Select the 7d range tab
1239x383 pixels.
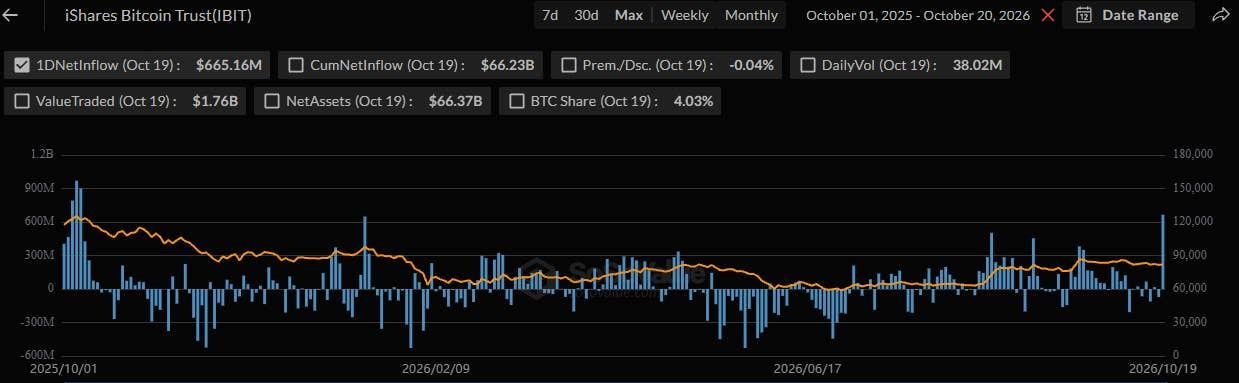click(550, 15)
